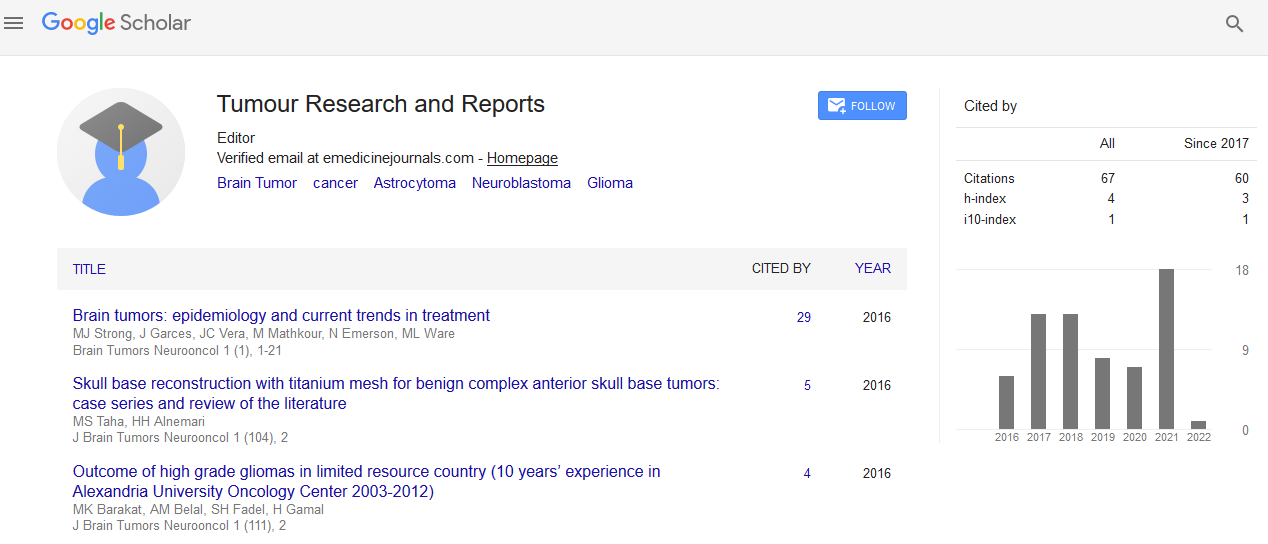Image resolution: width=1268 pixels, height=544 pixels.
Task: Click the 4 citations count
Action: 807,474
